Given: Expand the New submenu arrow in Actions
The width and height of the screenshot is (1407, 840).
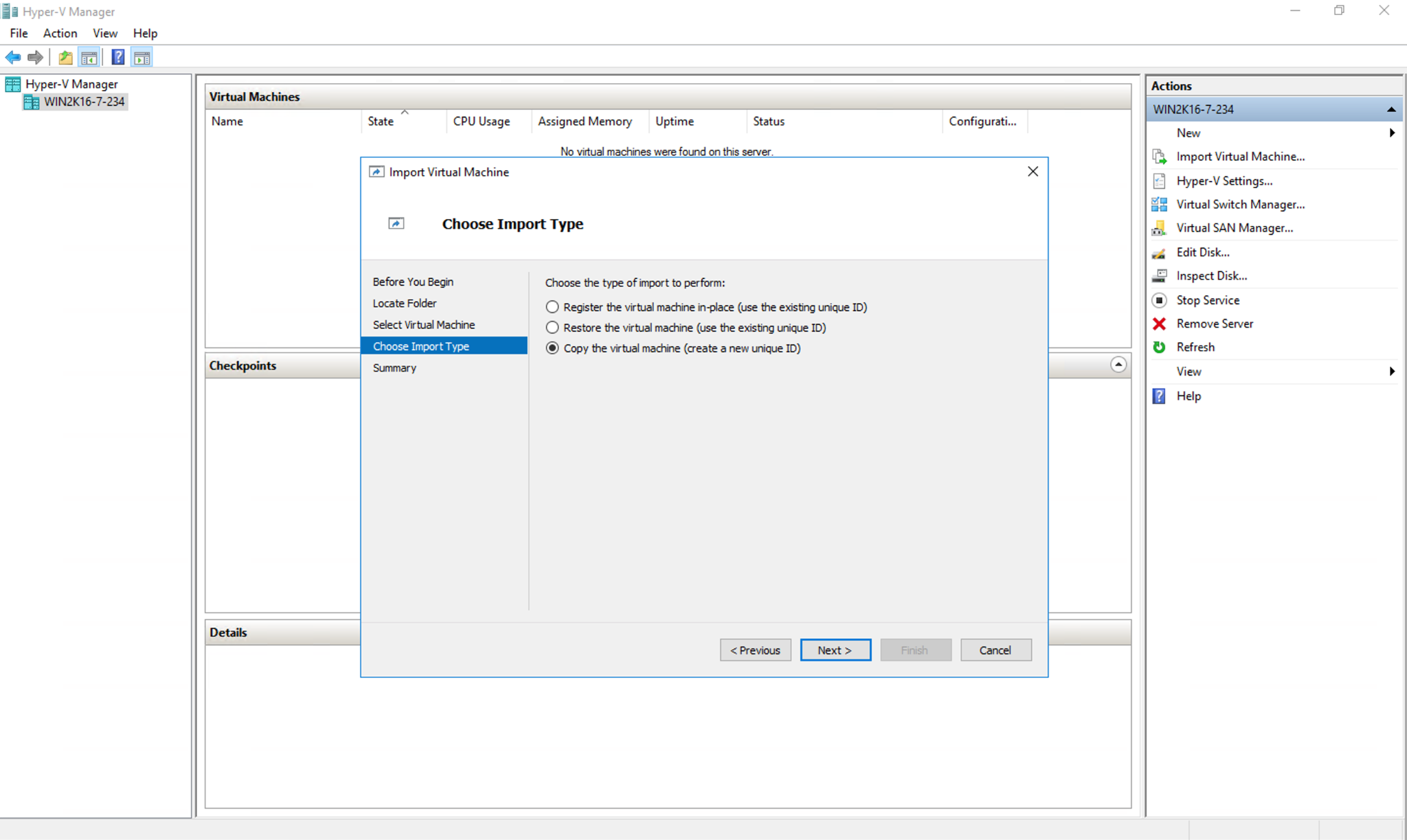Looking at the screenshot, I should click(x=1392, y=133).
